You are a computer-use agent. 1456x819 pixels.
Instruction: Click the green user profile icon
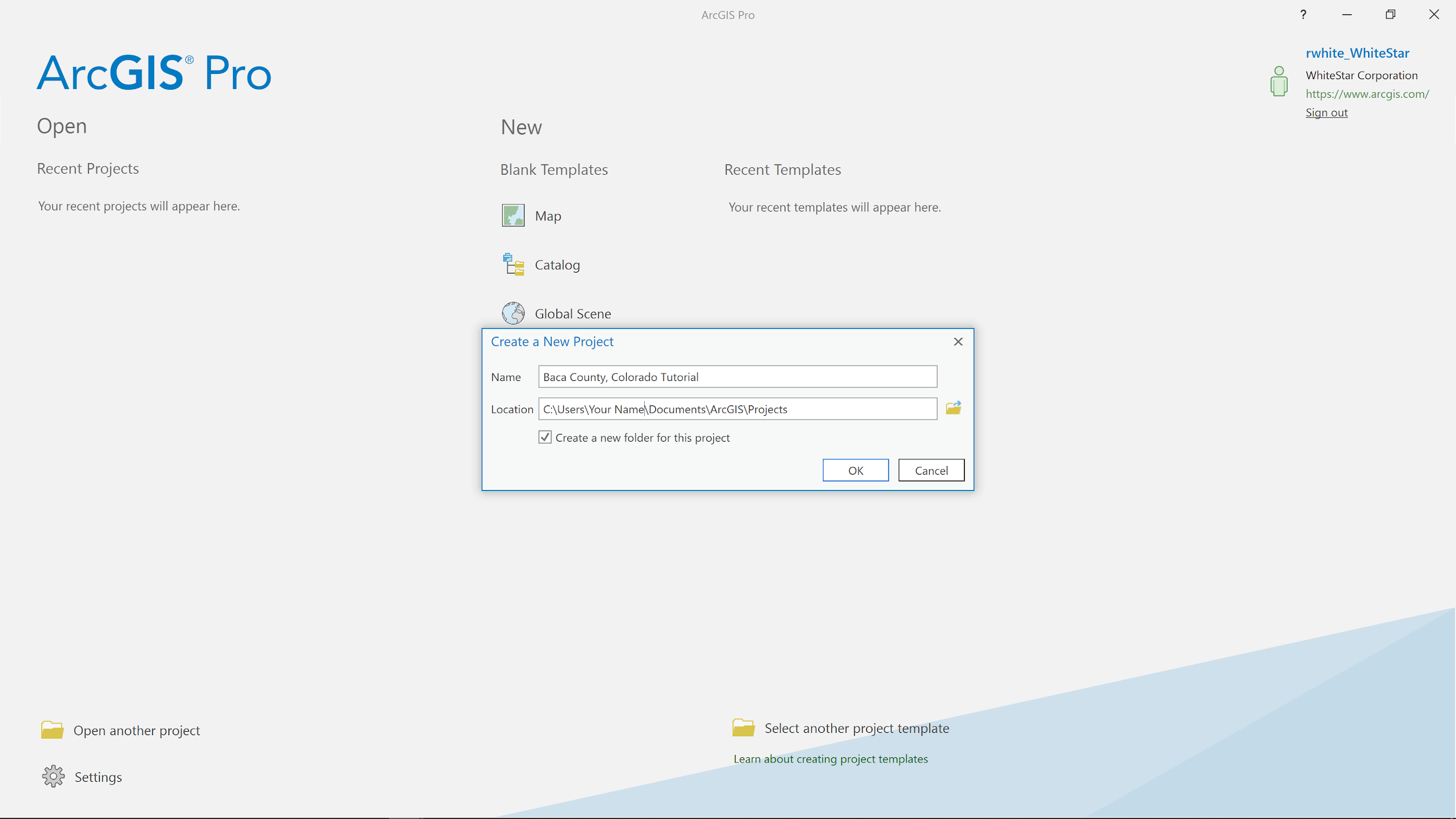click(1279, 82)
